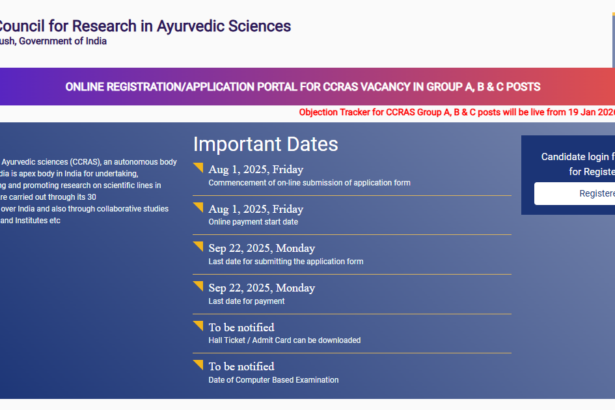Image resolution: width=615 pixels, height=410 pixels.
Task: Select the yellow marker beside the Hall Ticket entry
Action: tap(198, 325)
